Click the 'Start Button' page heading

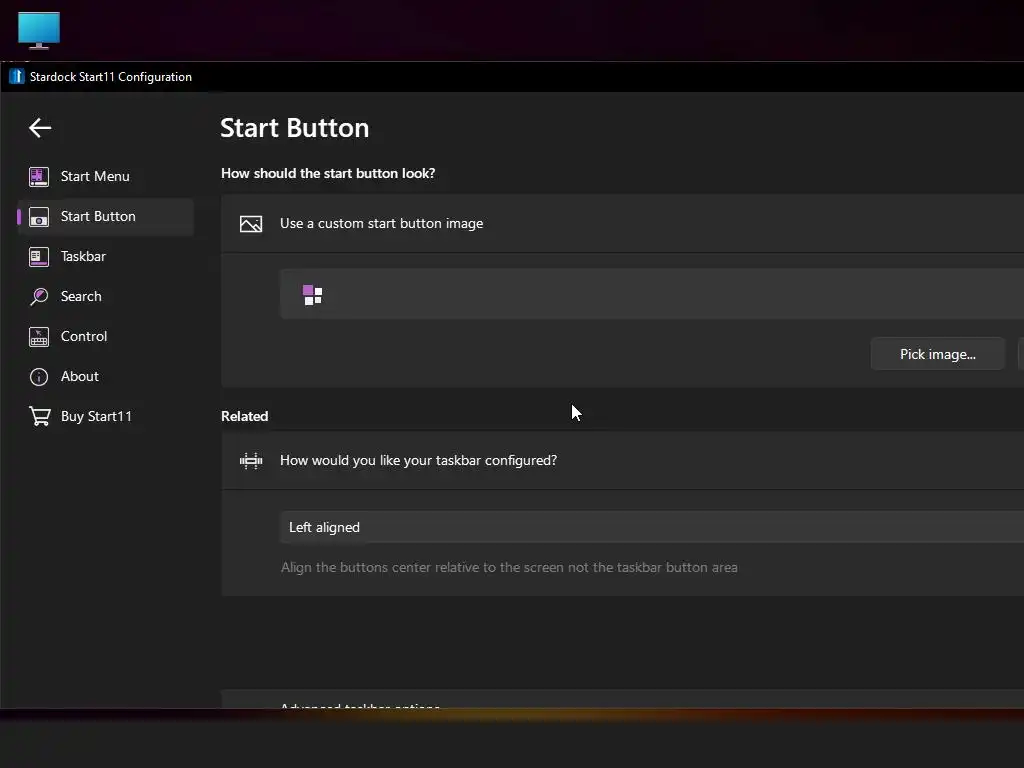[295, 128]
